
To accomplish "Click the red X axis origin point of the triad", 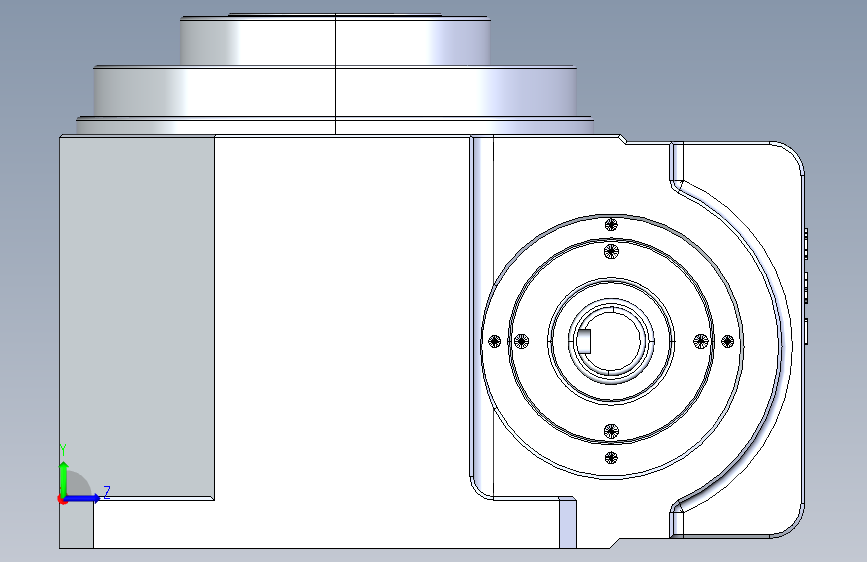I will (x=61, y=499).
